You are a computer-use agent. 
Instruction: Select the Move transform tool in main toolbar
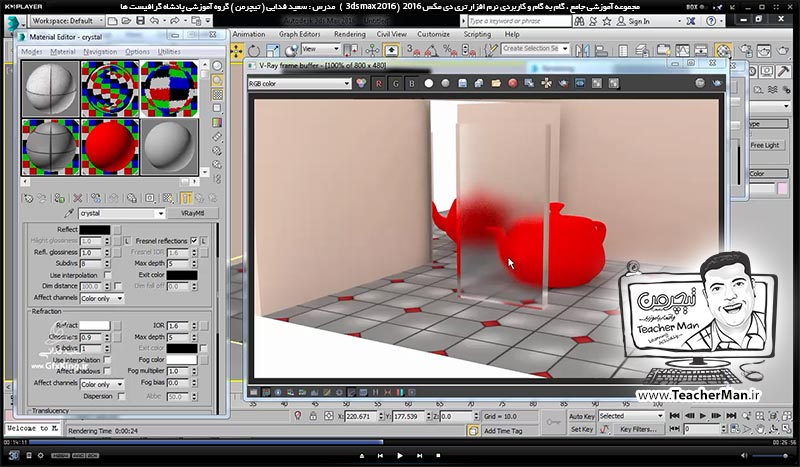(x=237, y=51)
